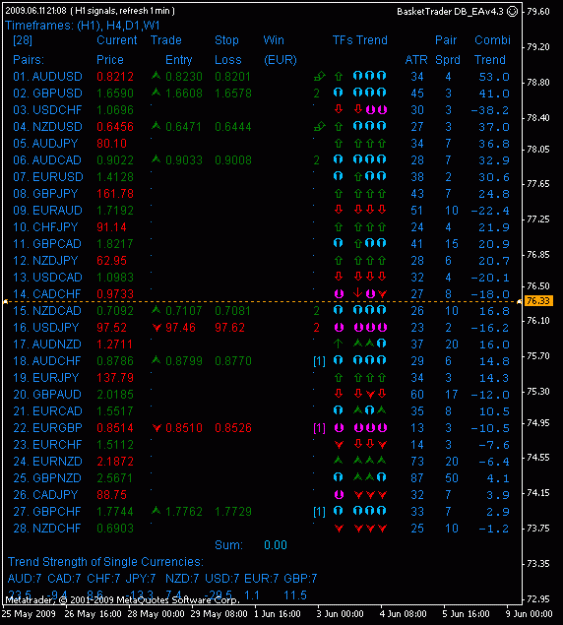
Task: Click Trend Strength of Single Currencies heading
Action: coord(105,562)
